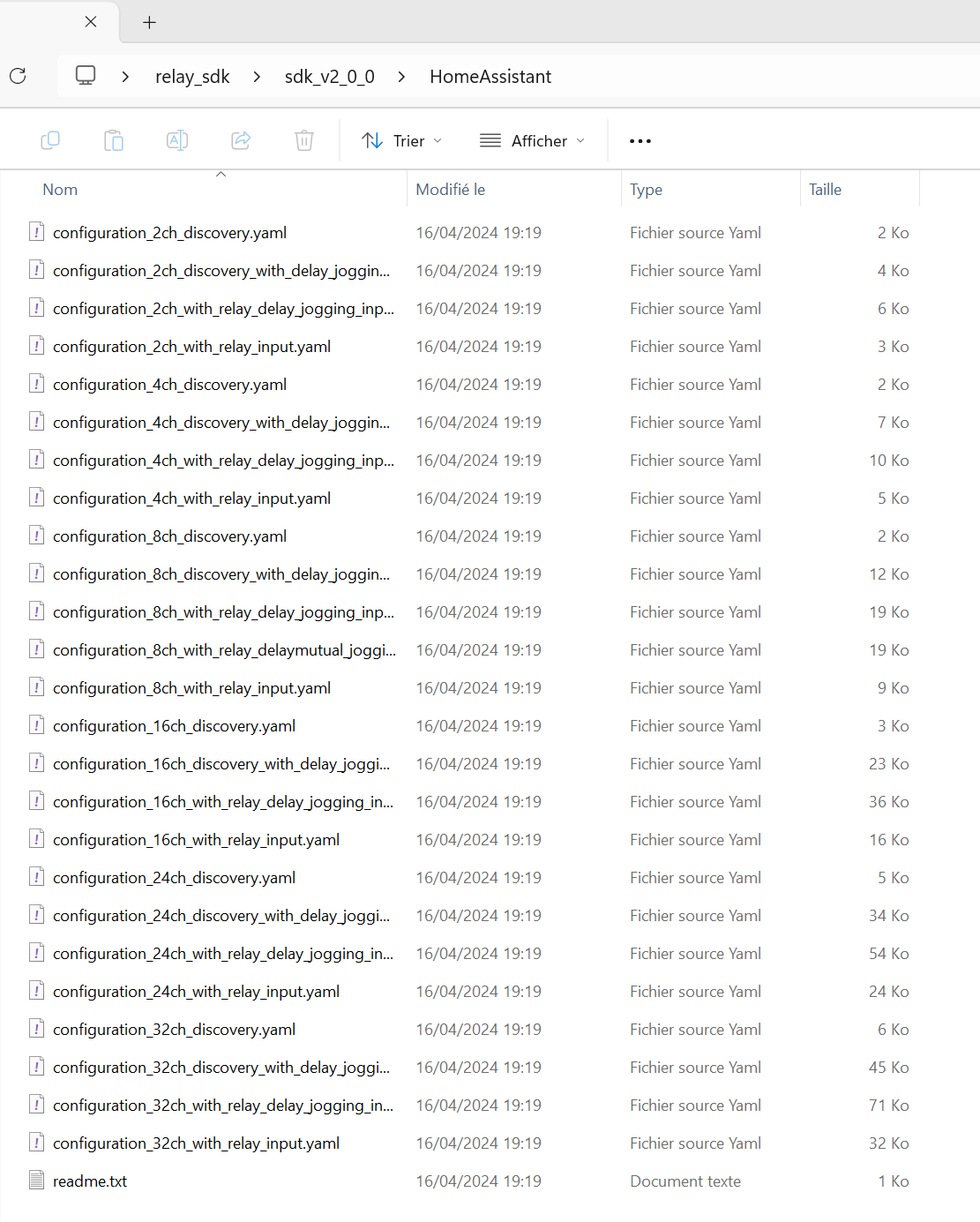This screenshot has height=1222, width=980.
Task: Click the Share icon in toolbar
Action: pyautogui.click(x=241, y=140)
